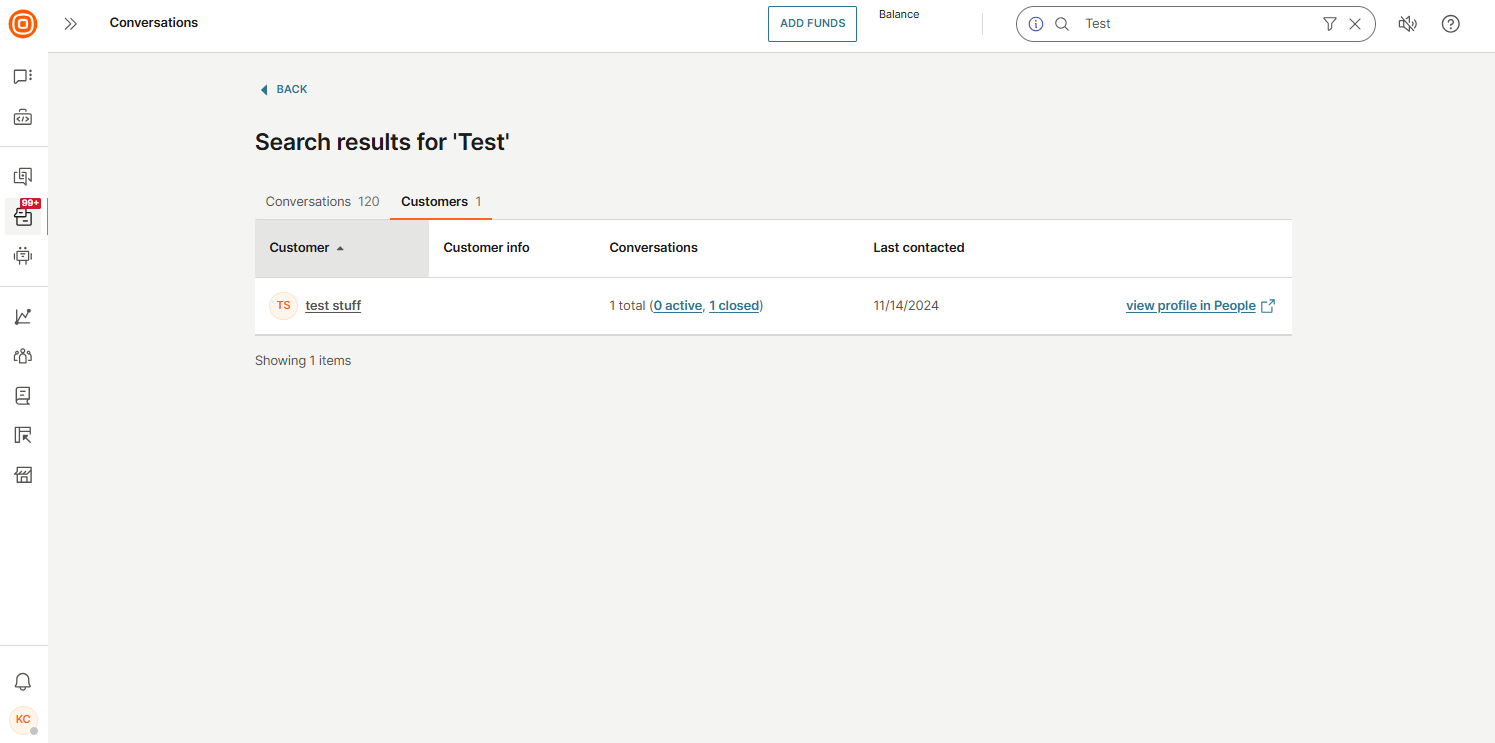Click the Conversations page title
The width and height of the screenshot is (1495, 743).
pyautogui.click(x=154, y=23)
